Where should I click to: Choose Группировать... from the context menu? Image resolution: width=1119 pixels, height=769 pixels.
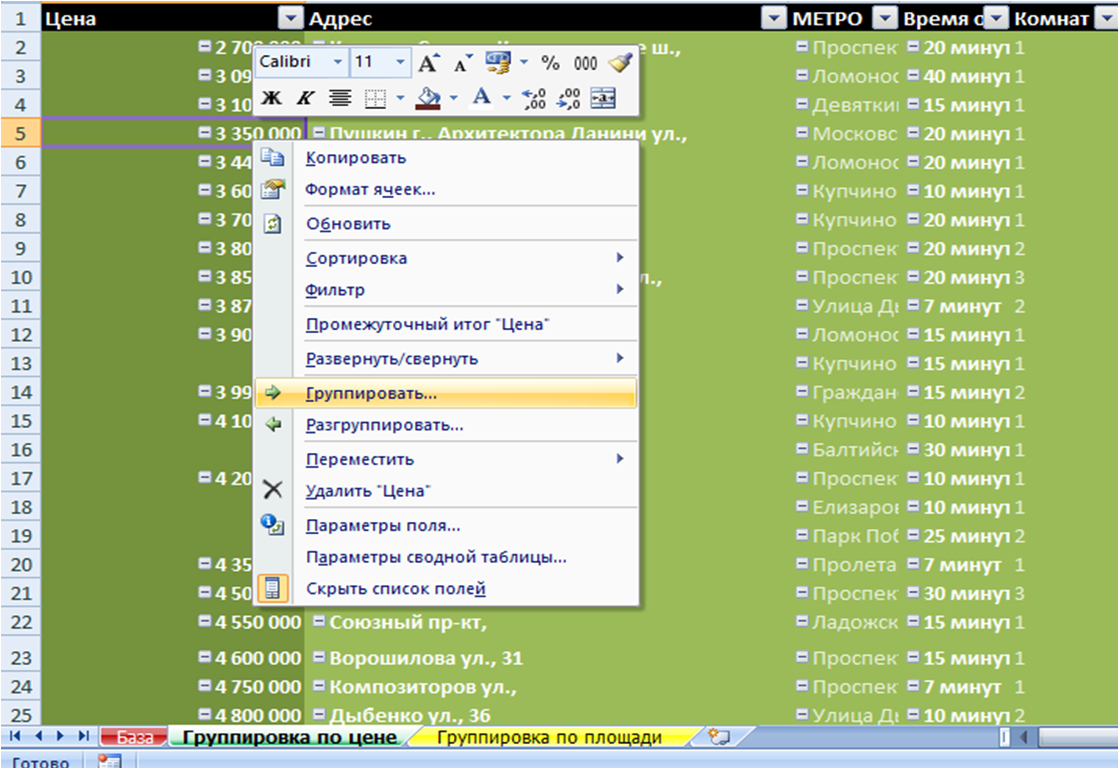tap(371, 393)
